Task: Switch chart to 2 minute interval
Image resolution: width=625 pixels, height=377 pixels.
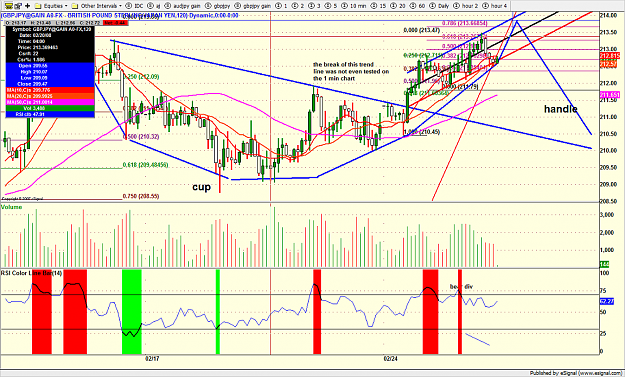Action: pos(297,6)
